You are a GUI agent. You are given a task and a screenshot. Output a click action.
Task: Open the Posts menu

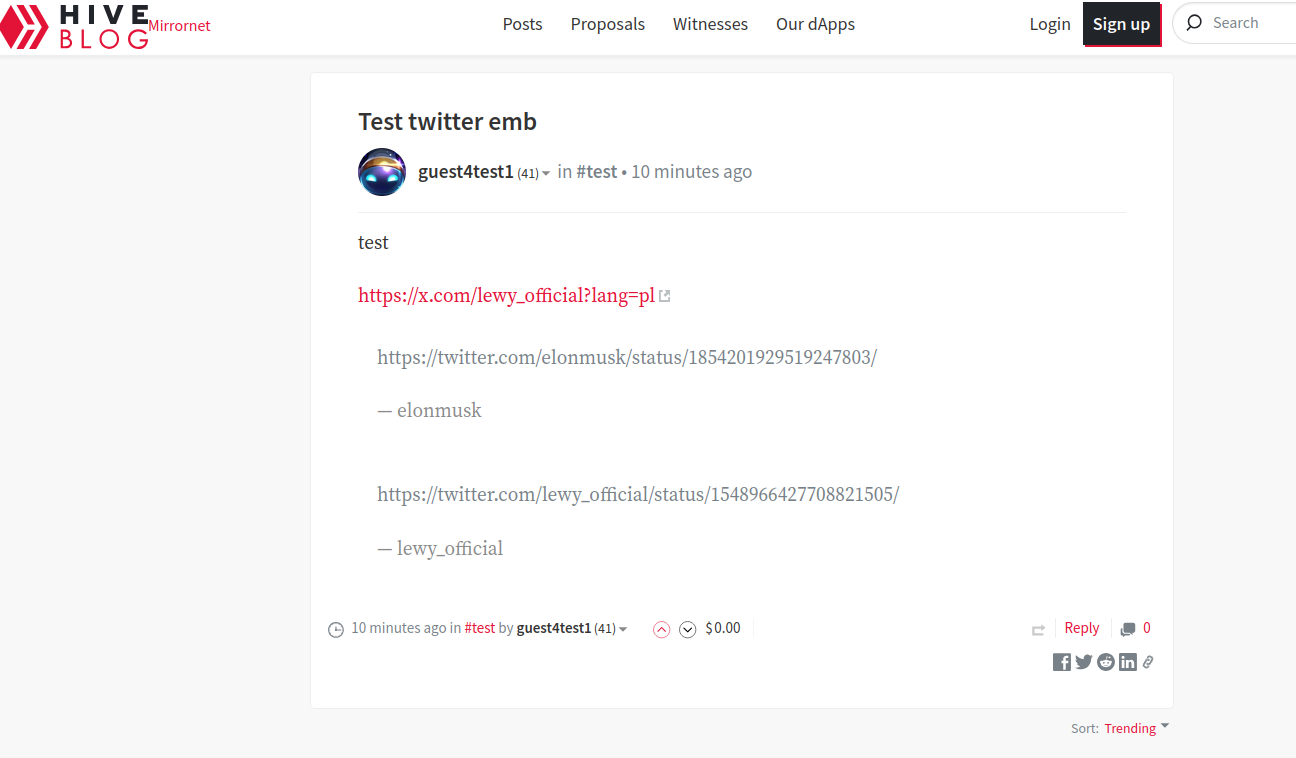[x=522, y=24]
